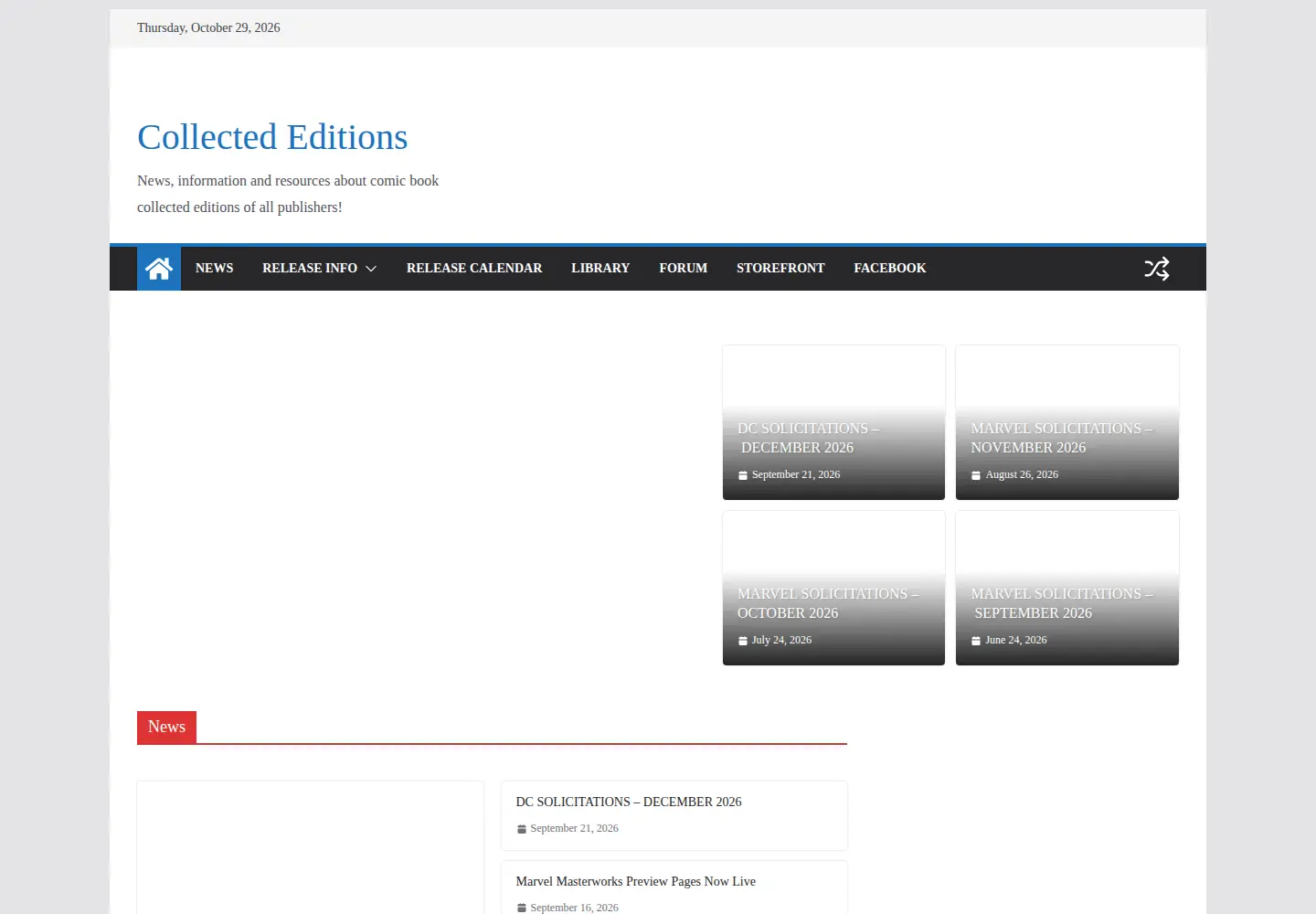
Task: Open the Library menu item
Action: click(600, 268)
